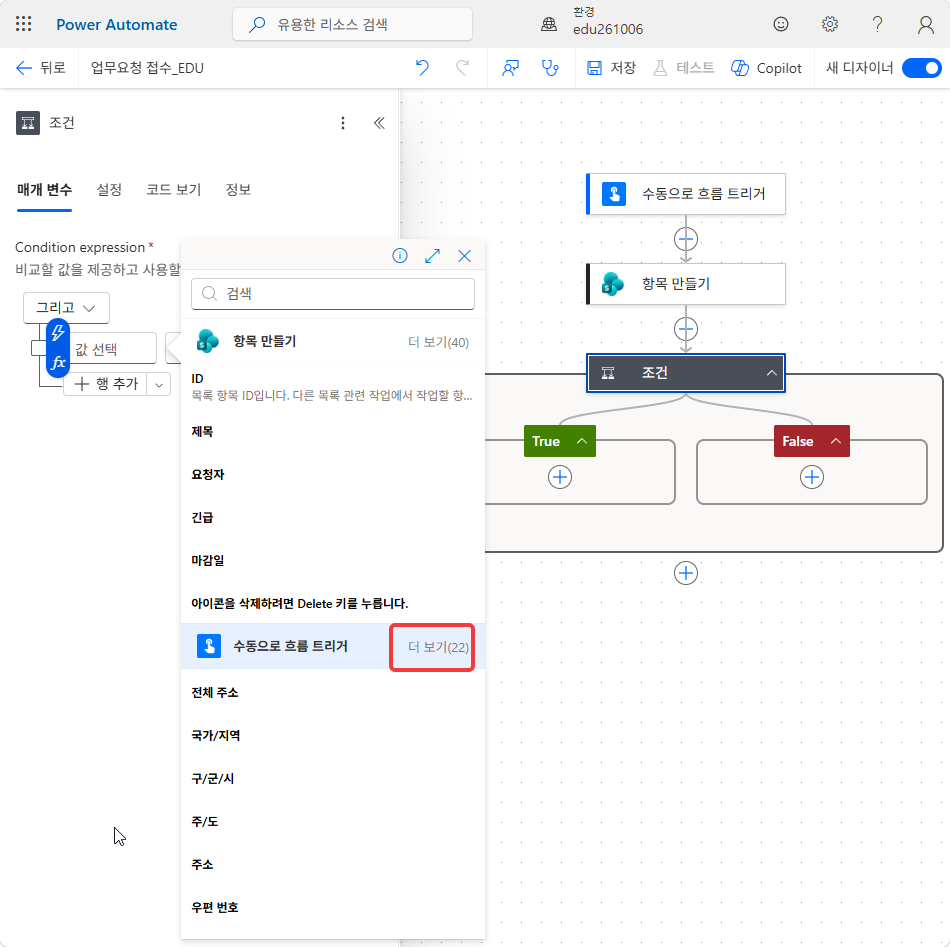Open the user account icon

(925, 24)
